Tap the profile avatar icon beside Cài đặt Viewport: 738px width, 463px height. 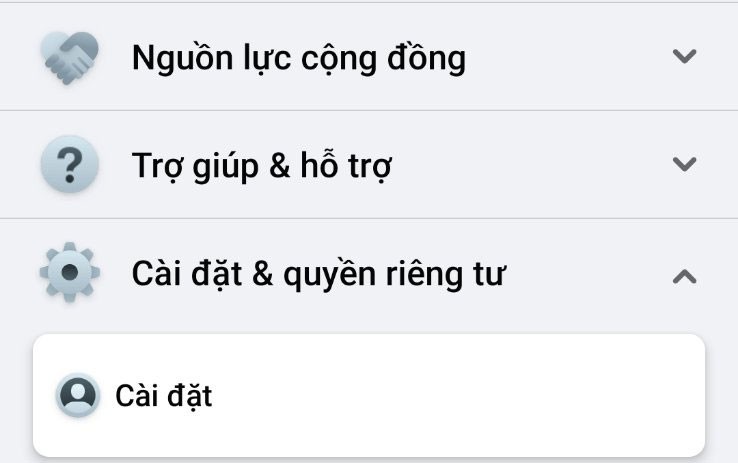pos(78,395)
